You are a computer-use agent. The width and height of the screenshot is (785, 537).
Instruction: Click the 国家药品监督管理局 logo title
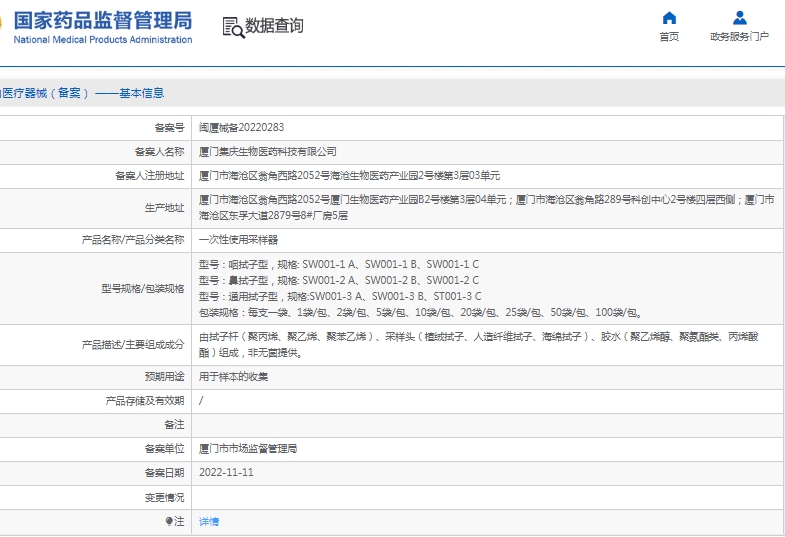pyautogui.click(x=103, y=21)
